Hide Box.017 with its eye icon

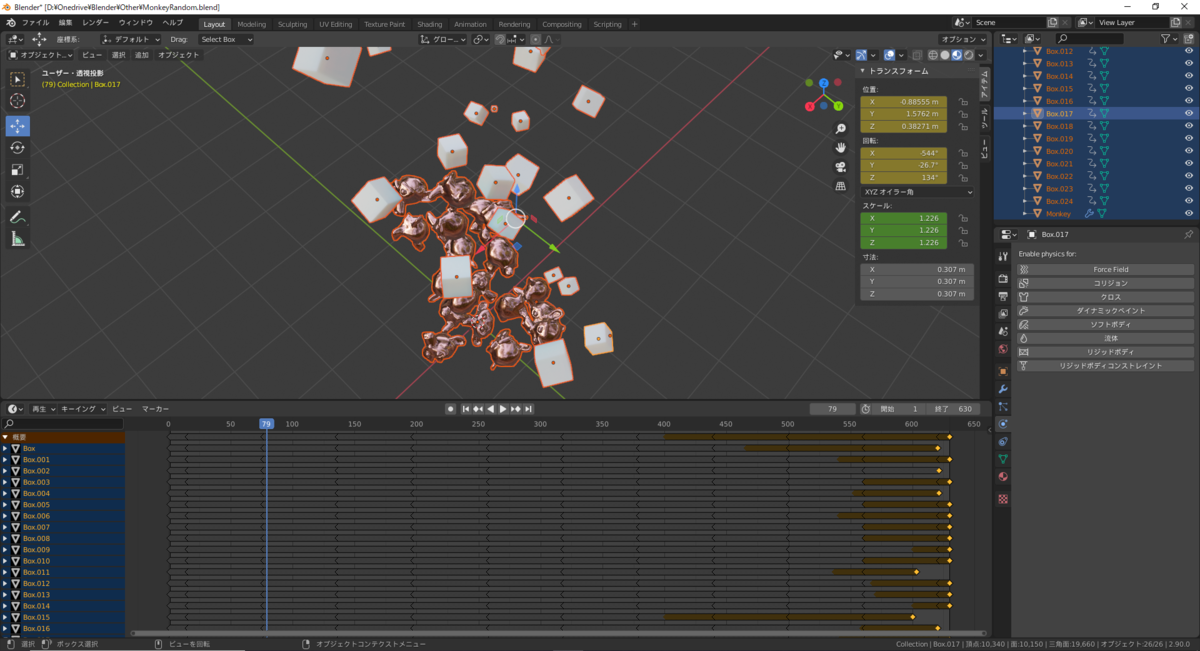pos(1189,114)
